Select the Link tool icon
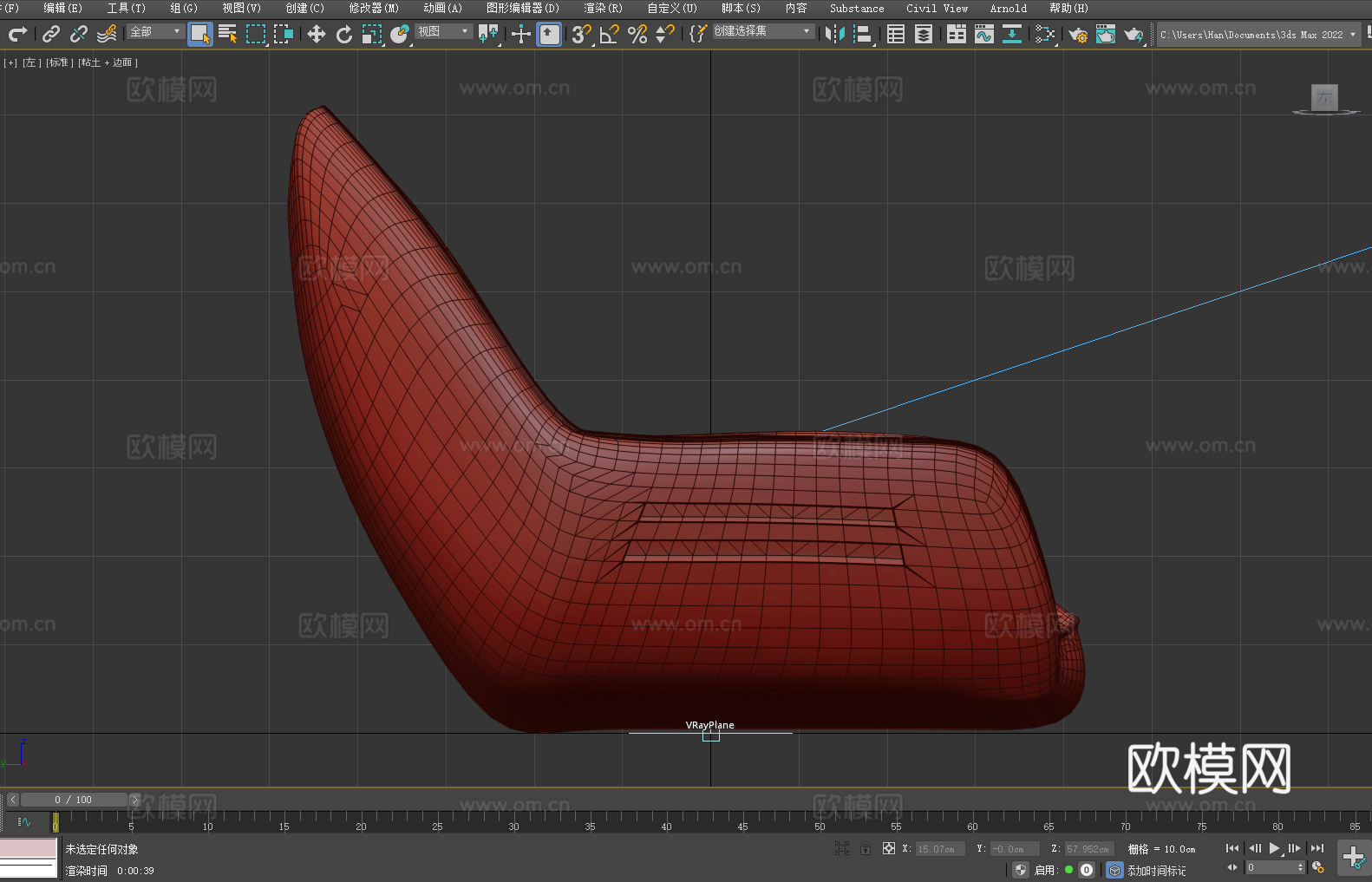The image size is (1372, 882). click(51, 34)
